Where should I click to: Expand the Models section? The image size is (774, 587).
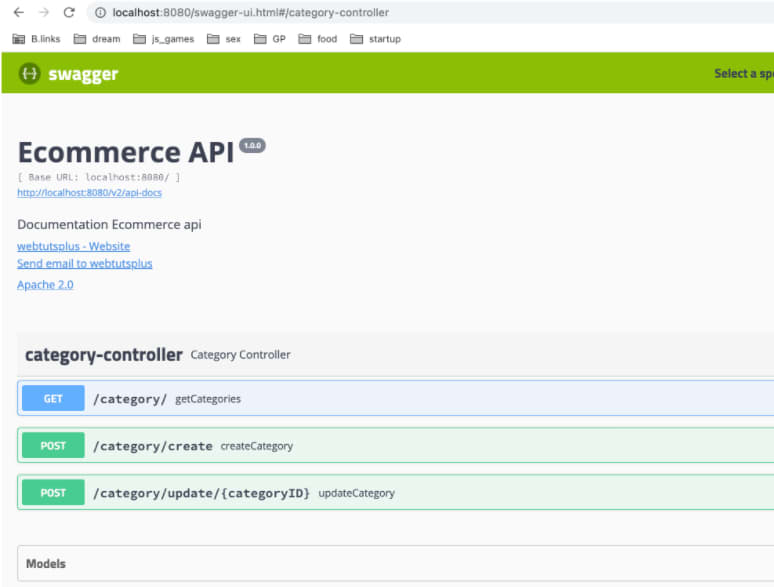395,563
